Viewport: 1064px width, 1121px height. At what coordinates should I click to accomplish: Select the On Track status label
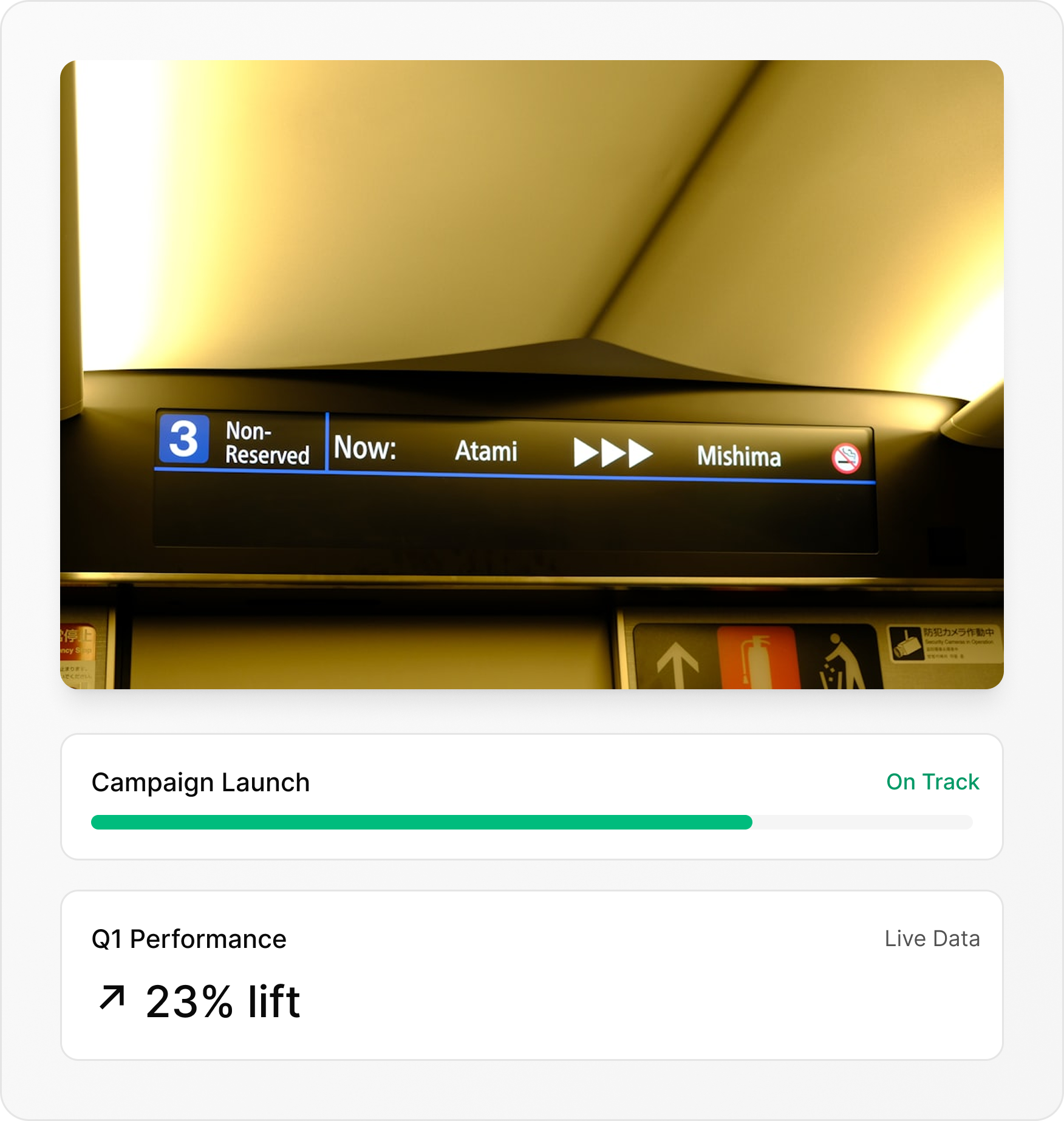point(933,782)
